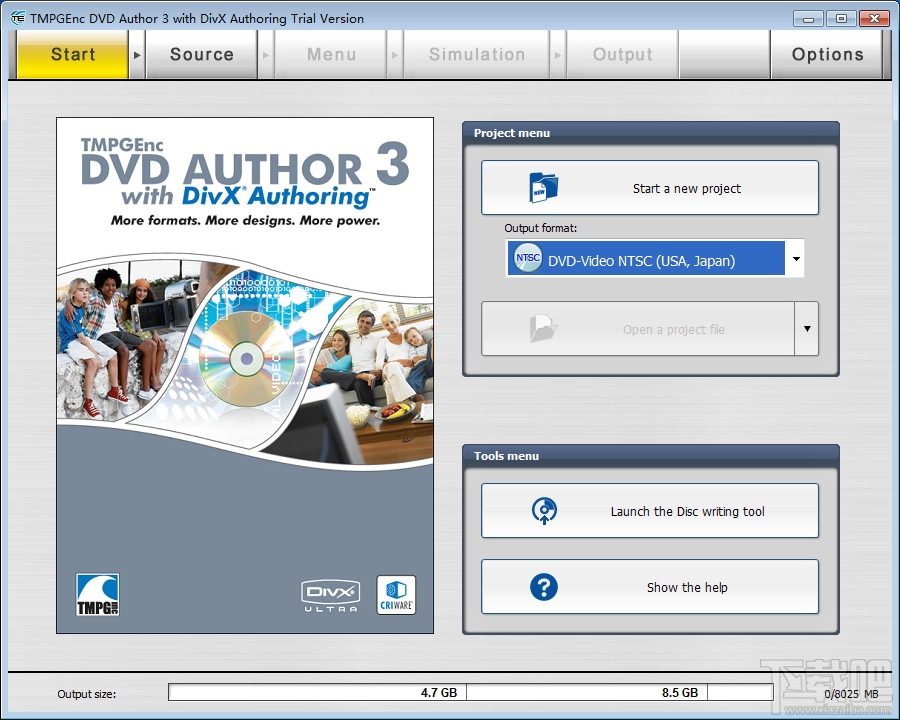The height and width of the screenshot is (720, 900).
Task: Click the DVD Author 3 cover image
Action: click(245, 376)
